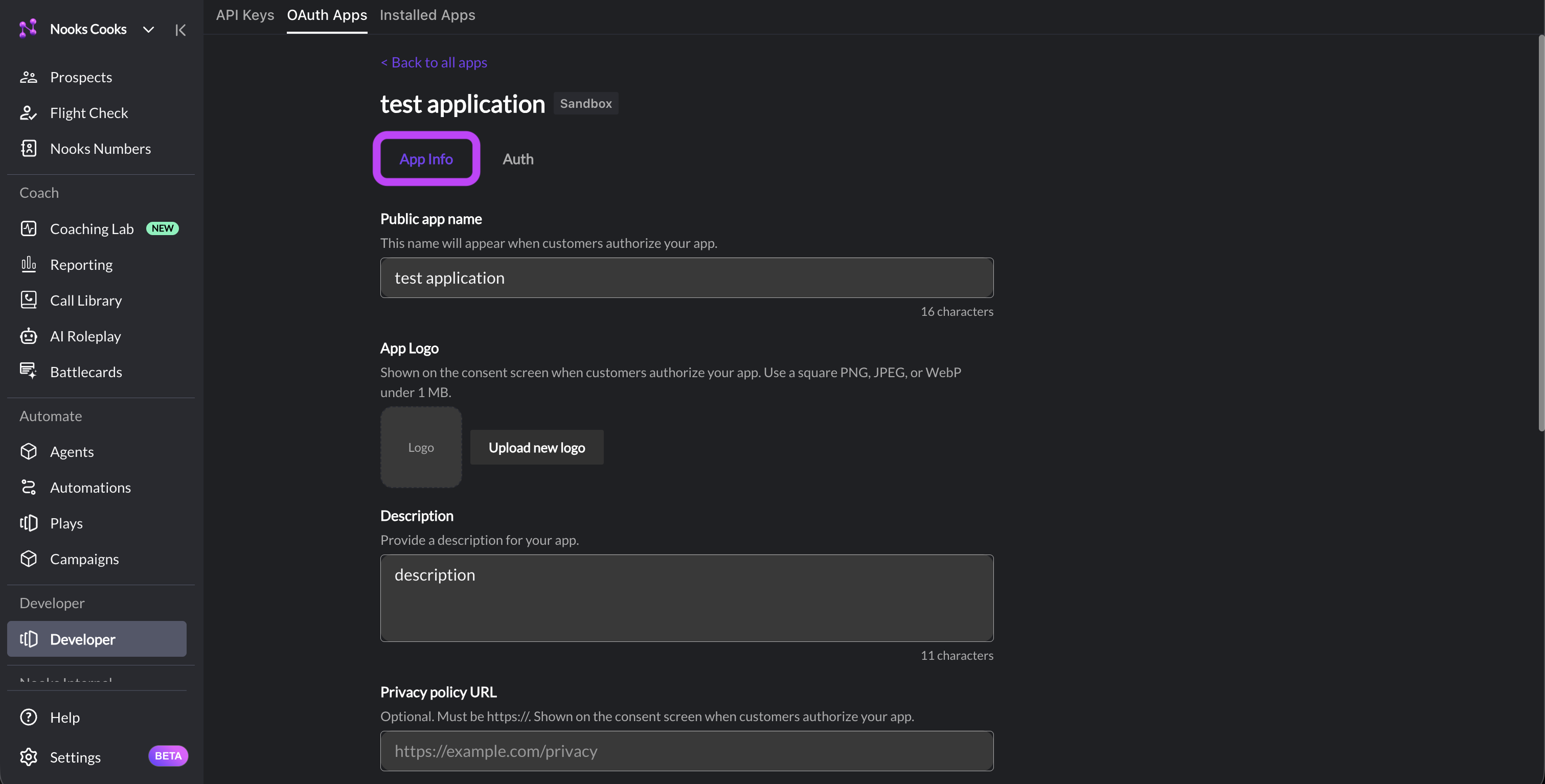Click into the Description text area

[x=687, y=597]
